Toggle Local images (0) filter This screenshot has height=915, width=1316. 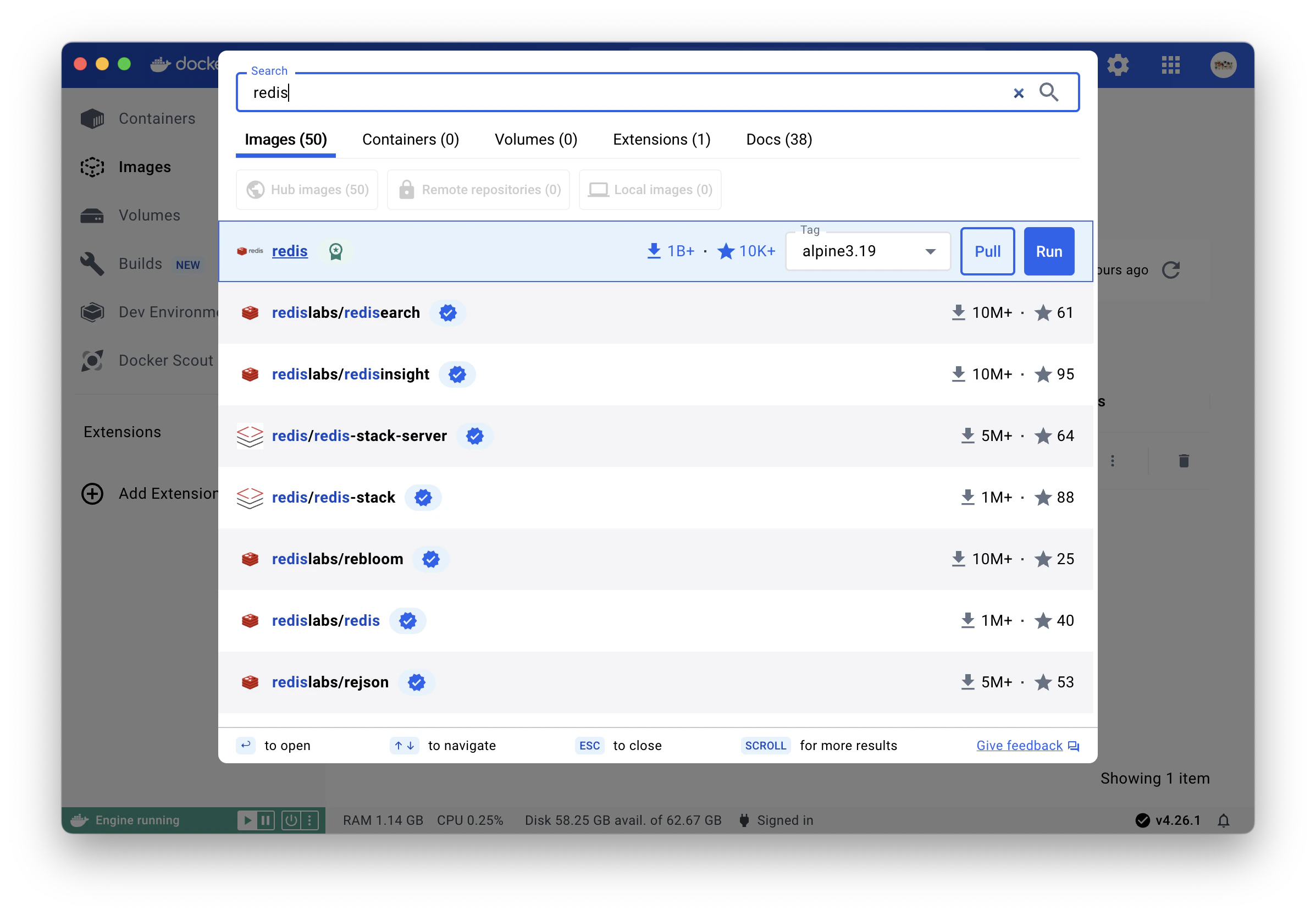650,190
